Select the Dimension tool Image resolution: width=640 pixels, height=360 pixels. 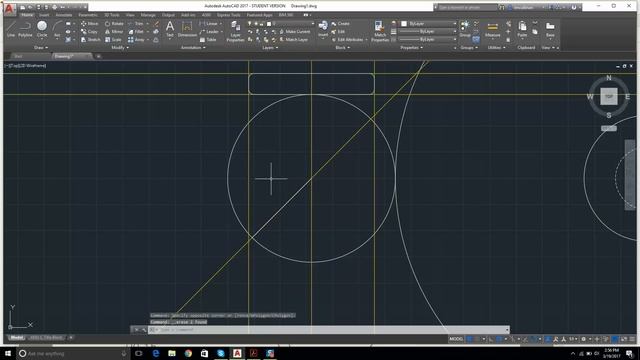[187, 29]
